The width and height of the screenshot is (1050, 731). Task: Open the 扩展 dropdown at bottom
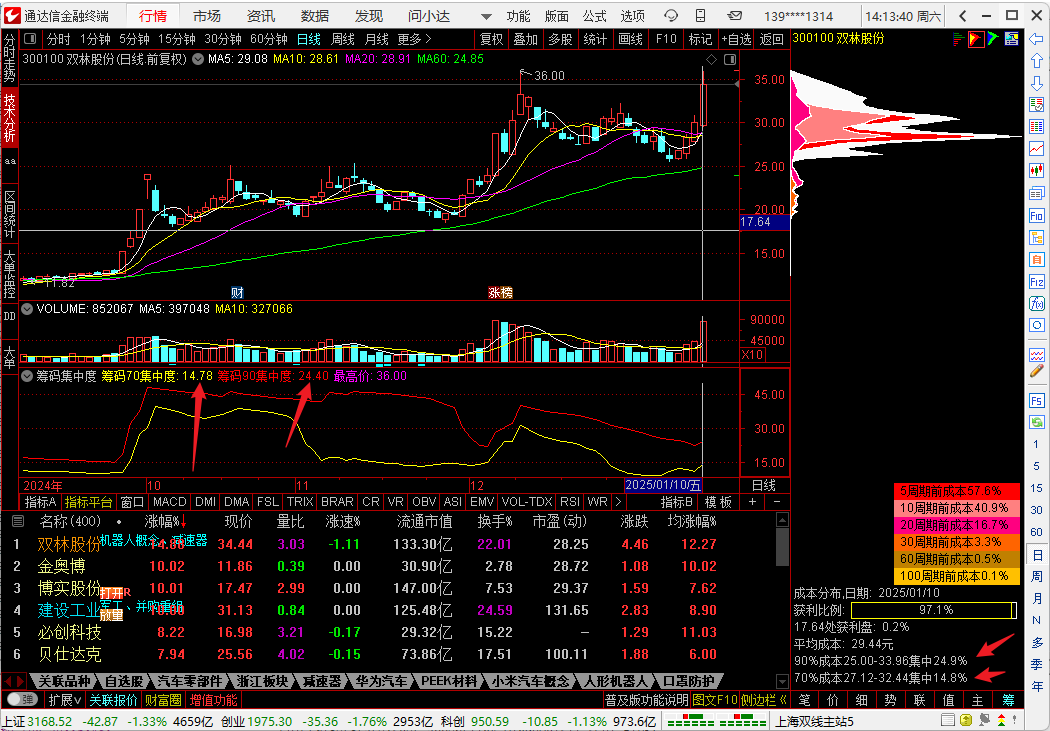(x=64, y=700)
